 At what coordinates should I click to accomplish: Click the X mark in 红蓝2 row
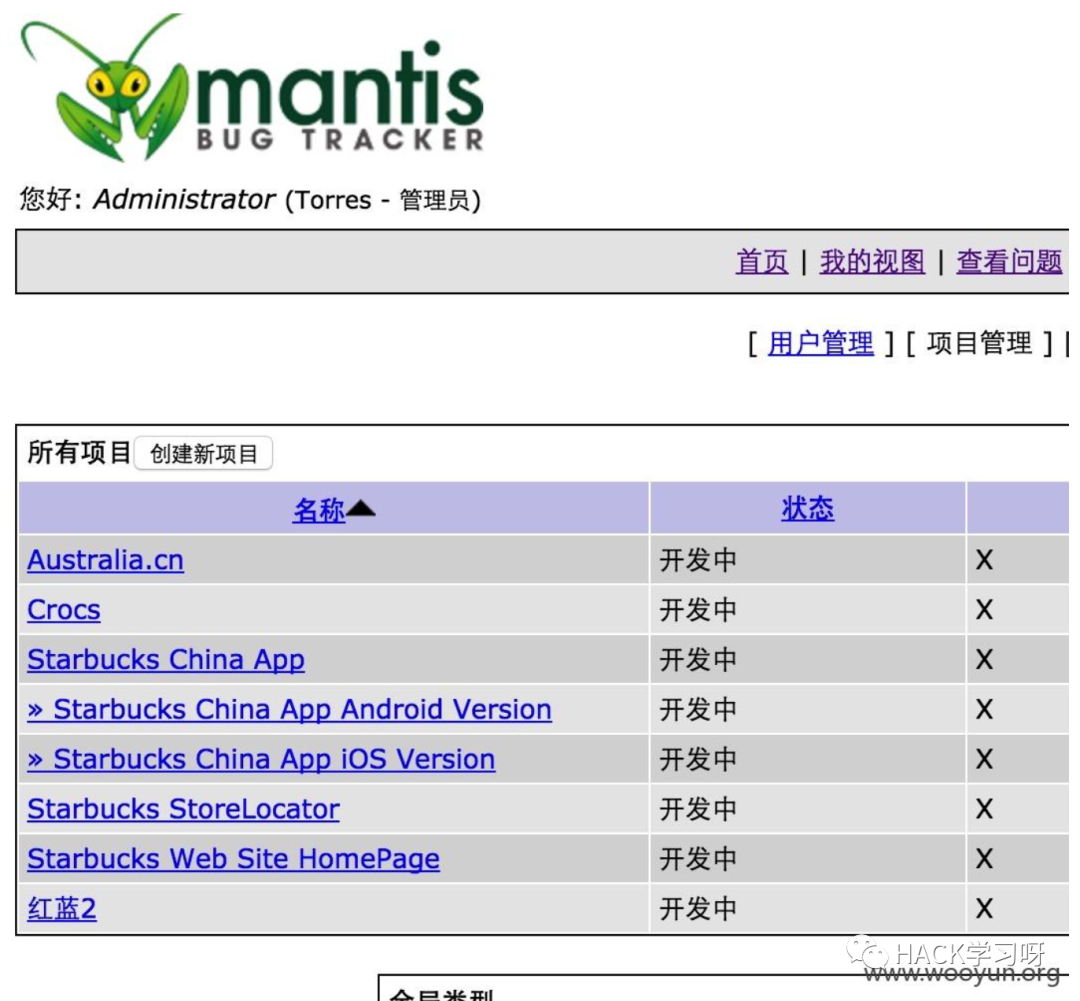click(x=984, y=909)
